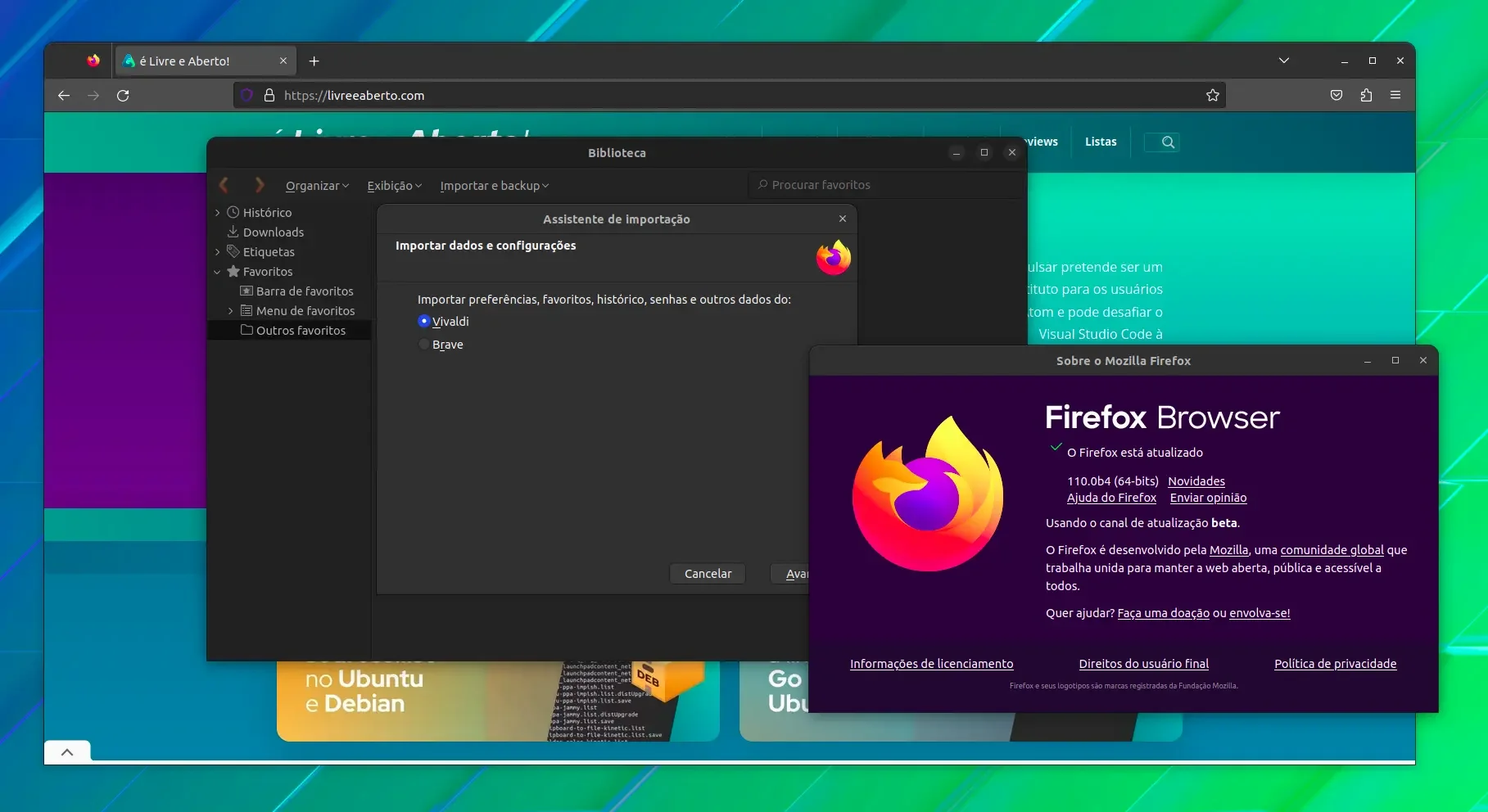Open the 'Importar e backup' dropdown
This screenshot has width=1488, height=812.
[494, 186]
